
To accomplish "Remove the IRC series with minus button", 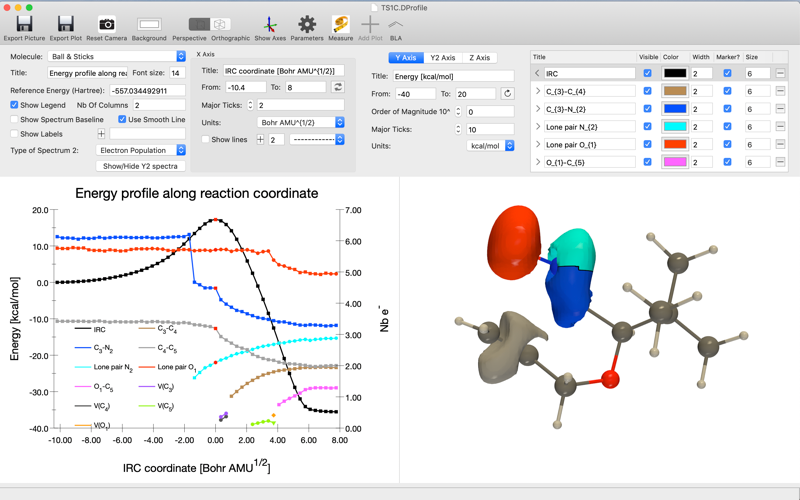I will pyautogui.click(x=780, y=73).
